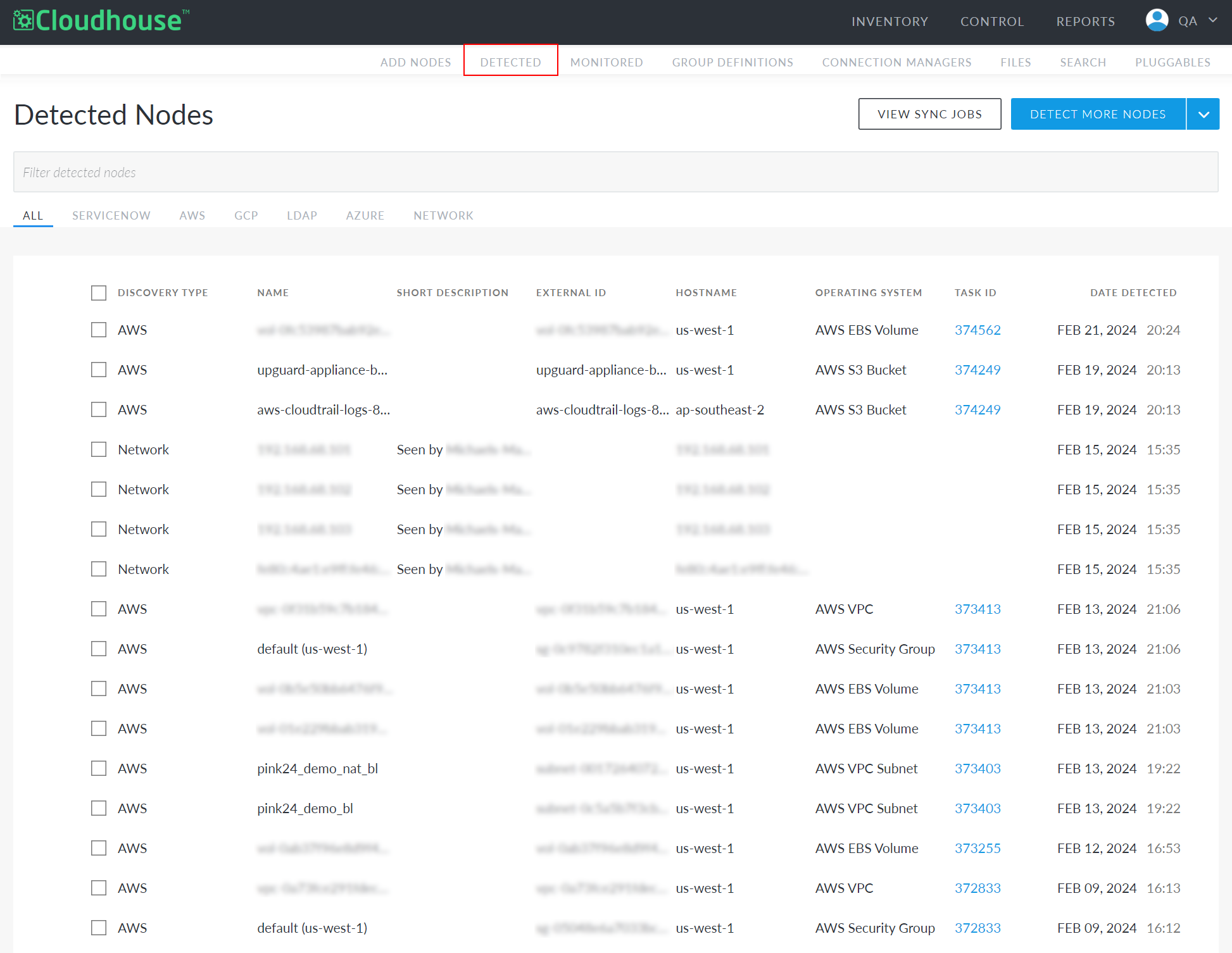Go to the Search section
This screenshot has width=1232, height=953.
(x=1083, y=62)
